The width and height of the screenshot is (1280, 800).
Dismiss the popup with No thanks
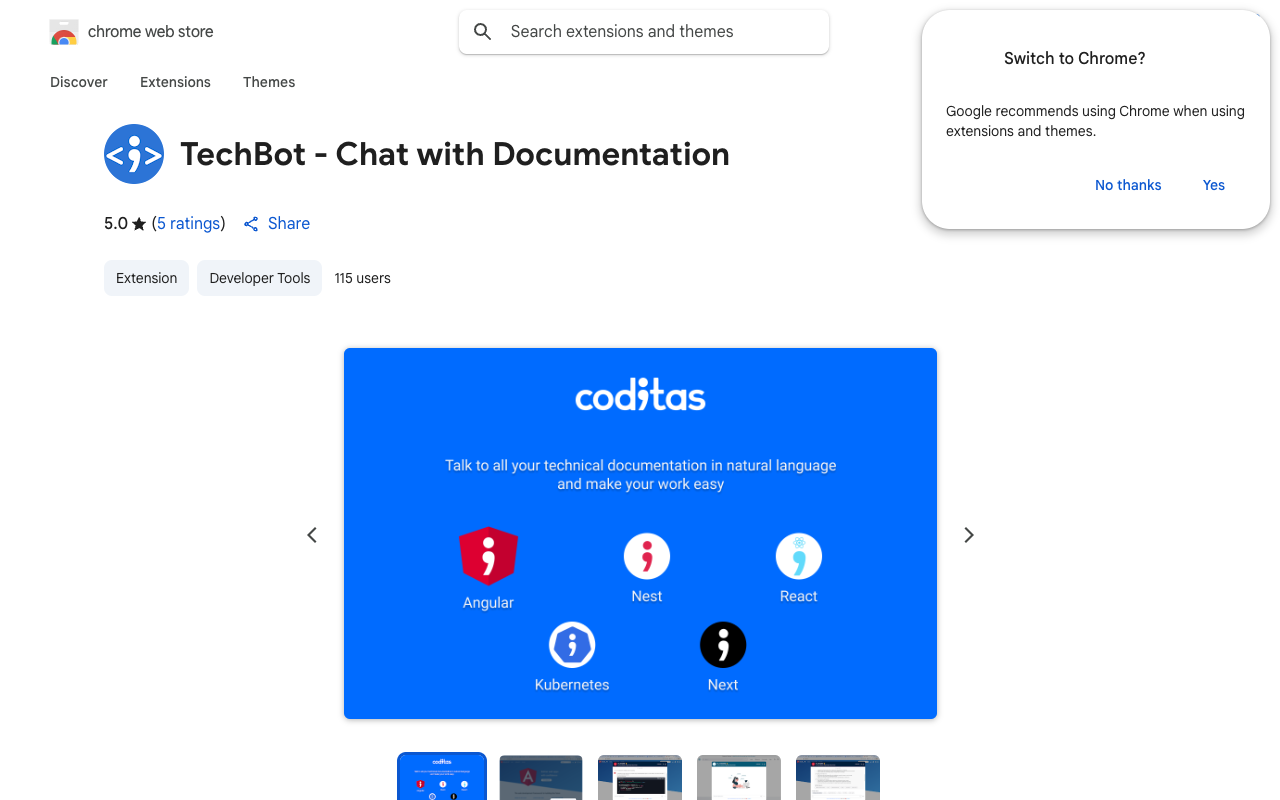pyautogui.click(x=1128, y=185)
